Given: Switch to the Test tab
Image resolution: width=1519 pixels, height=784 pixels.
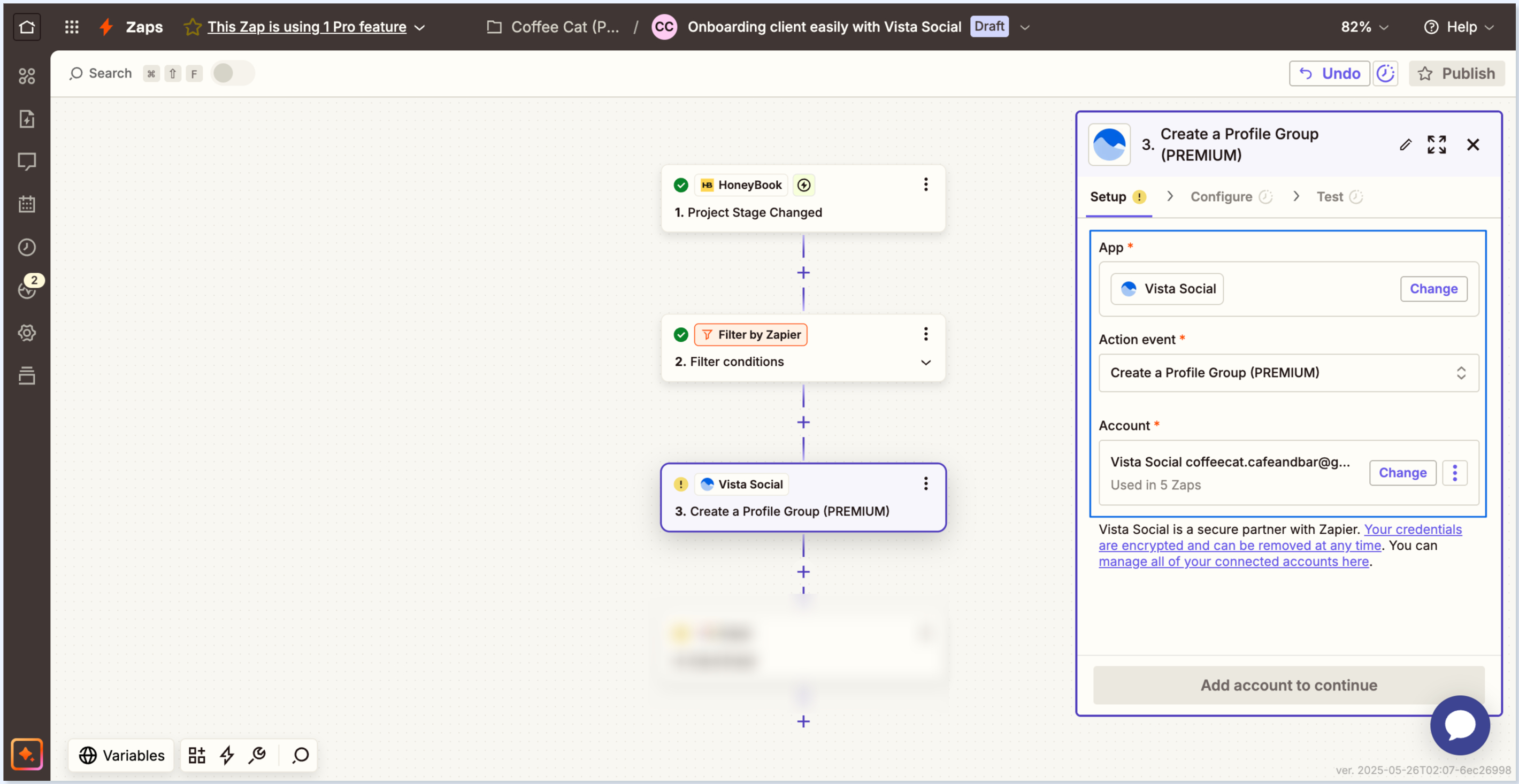Looking at the screenshot, I should tap(1339, 197).
